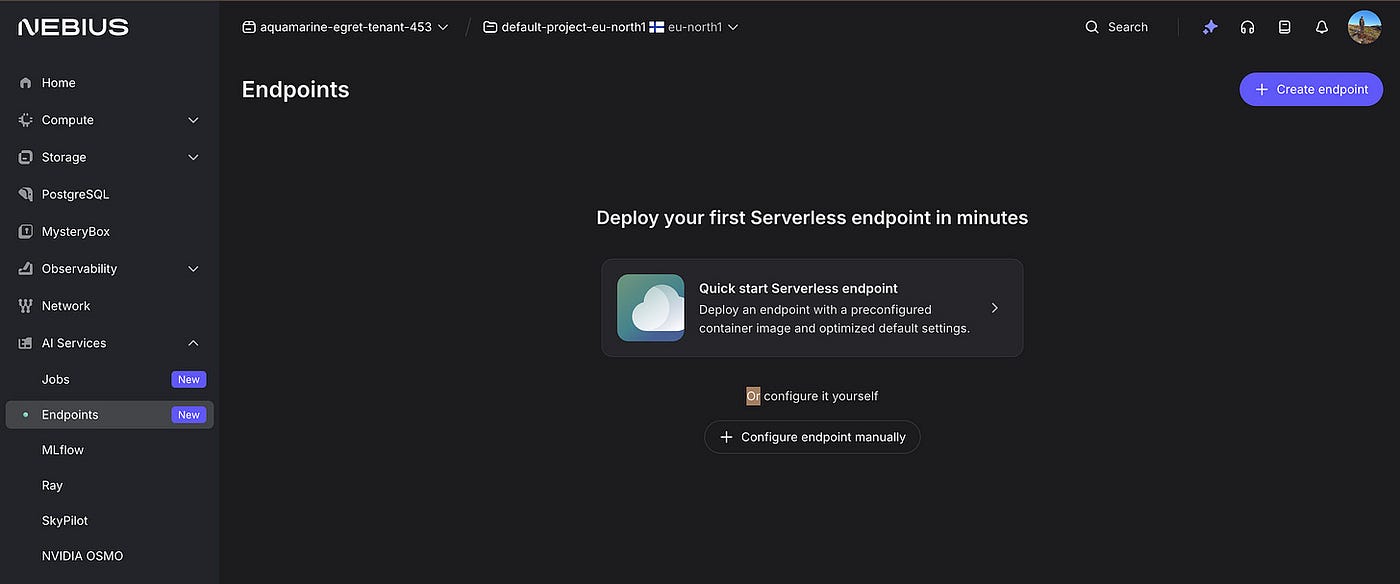Click the New badge next to Endpoints
The width and height of the screenshot is (1400, 584).
tap(189, 415)
